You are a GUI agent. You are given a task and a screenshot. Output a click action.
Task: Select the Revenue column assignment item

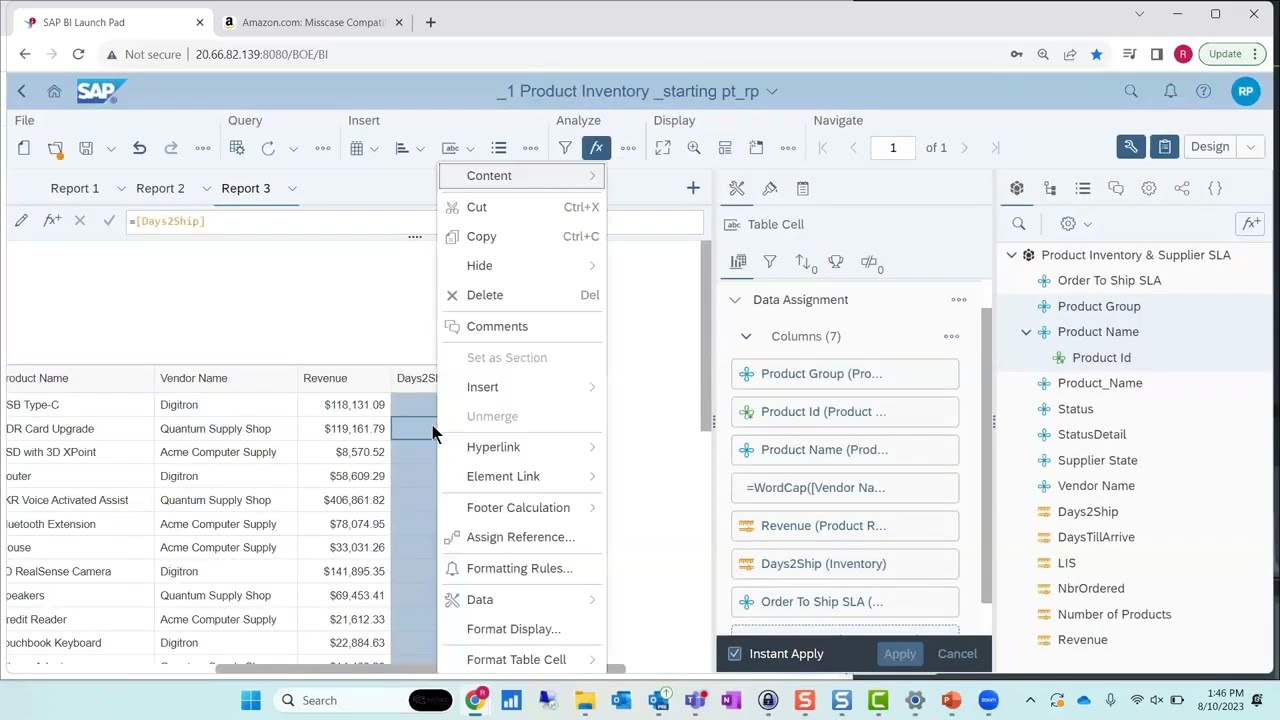(845, 526)
